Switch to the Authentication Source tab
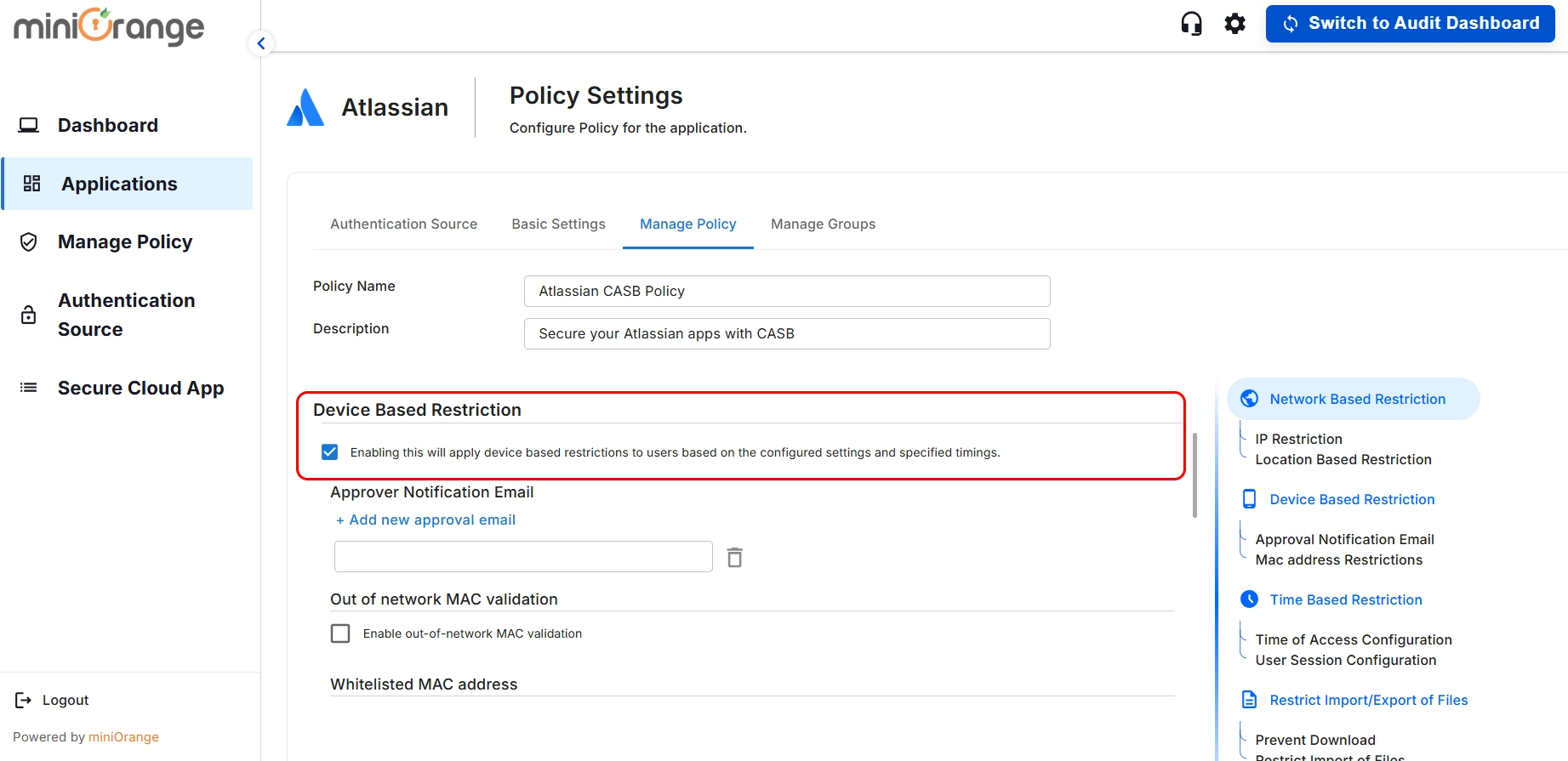1568x761 pixels. tap(403, 224)
